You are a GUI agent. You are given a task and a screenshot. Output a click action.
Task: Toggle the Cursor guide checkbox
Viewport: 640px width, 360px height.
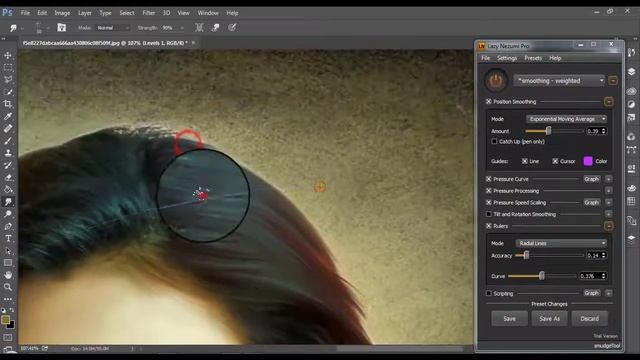pos(555,161)
